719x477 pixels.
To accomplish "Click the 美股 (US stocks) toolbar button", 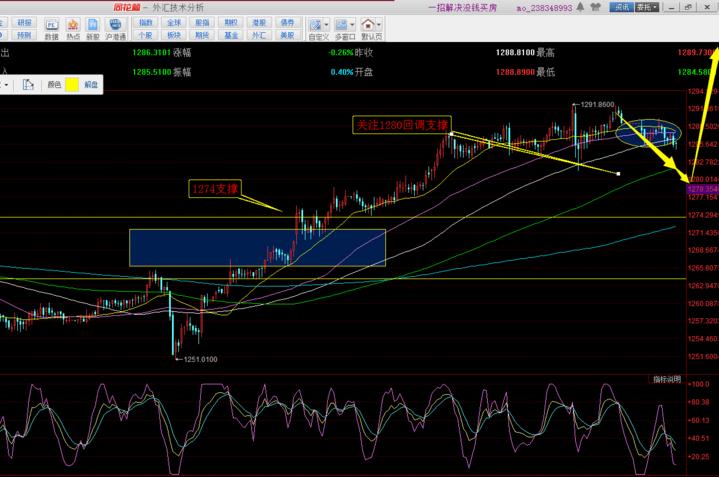I will coord(288,35).
